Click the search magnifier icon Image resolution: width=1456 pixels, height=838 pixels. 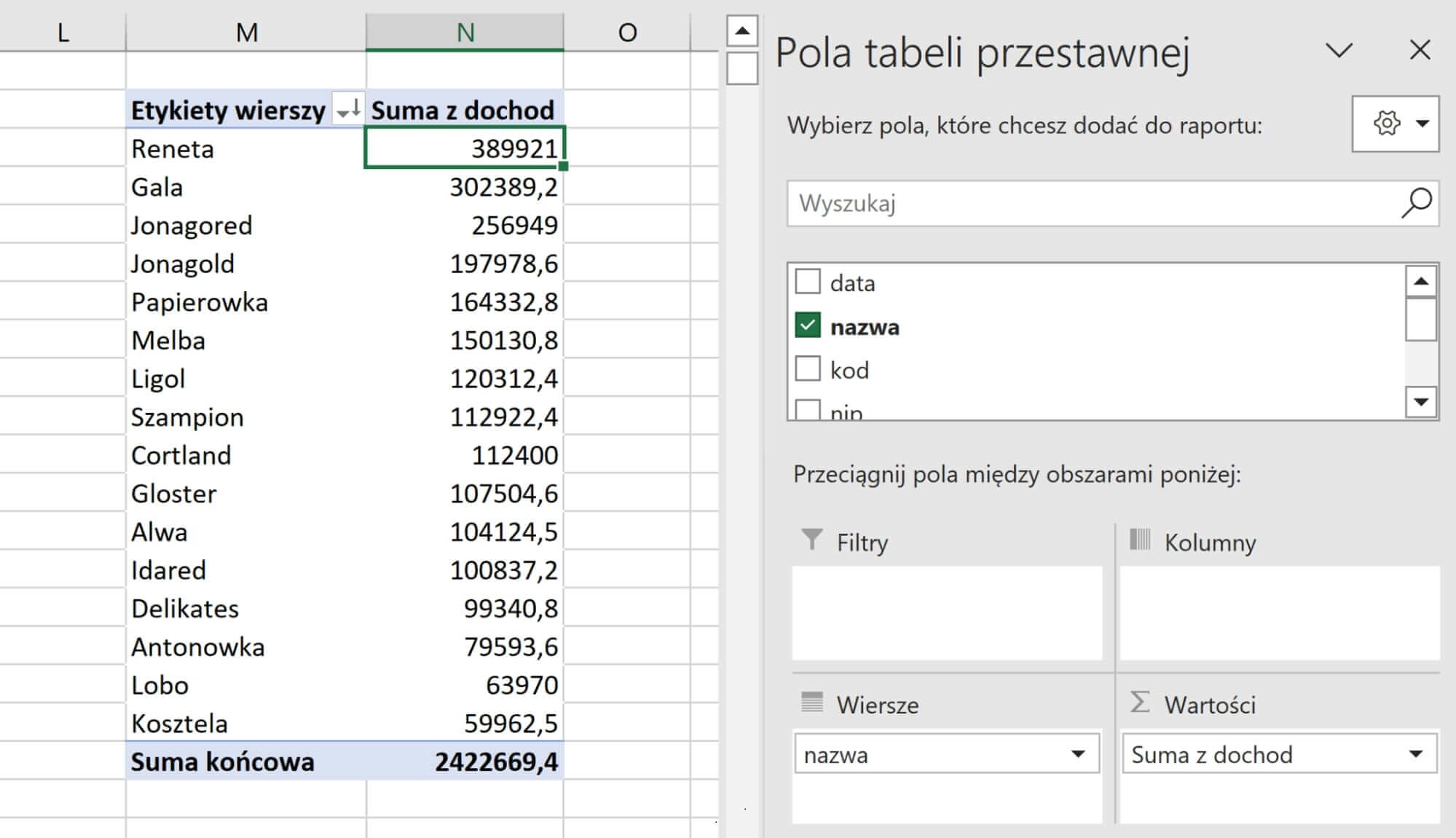pos(1417,203)
